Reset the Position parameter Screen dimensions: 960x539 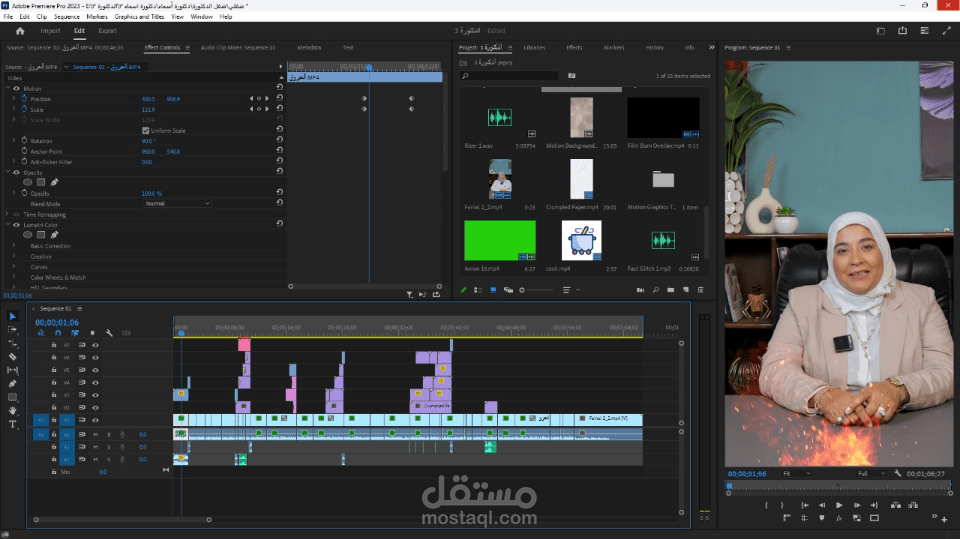click(280, 97)
